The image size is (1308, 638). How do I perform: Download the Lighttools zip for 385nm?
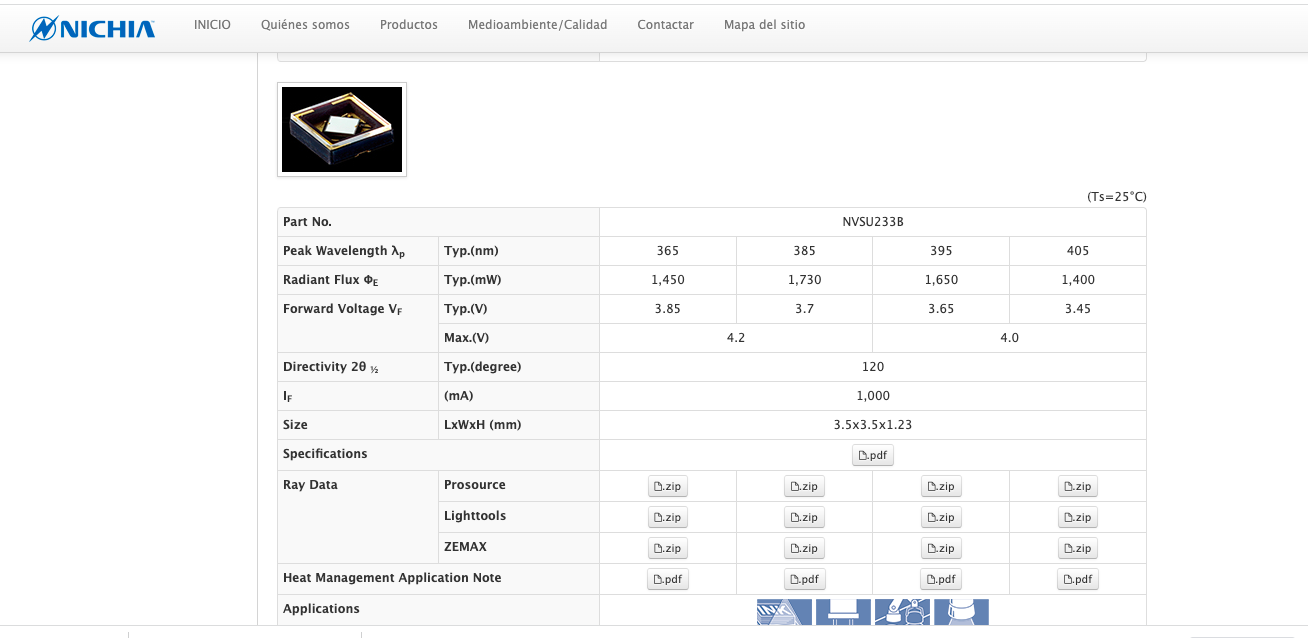click(x=804, y=517)
